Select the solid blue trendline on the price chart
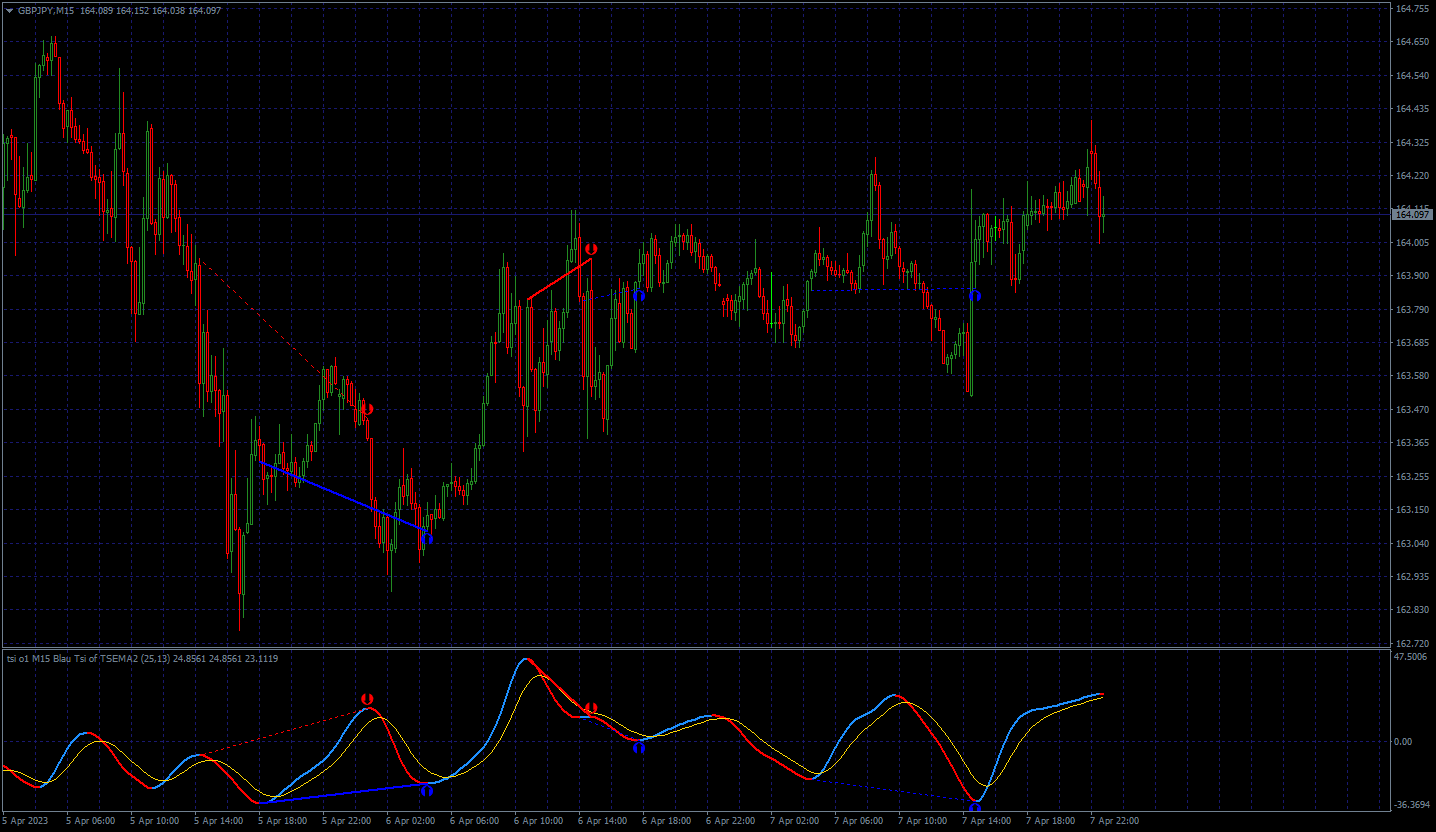 pos(344,495)
